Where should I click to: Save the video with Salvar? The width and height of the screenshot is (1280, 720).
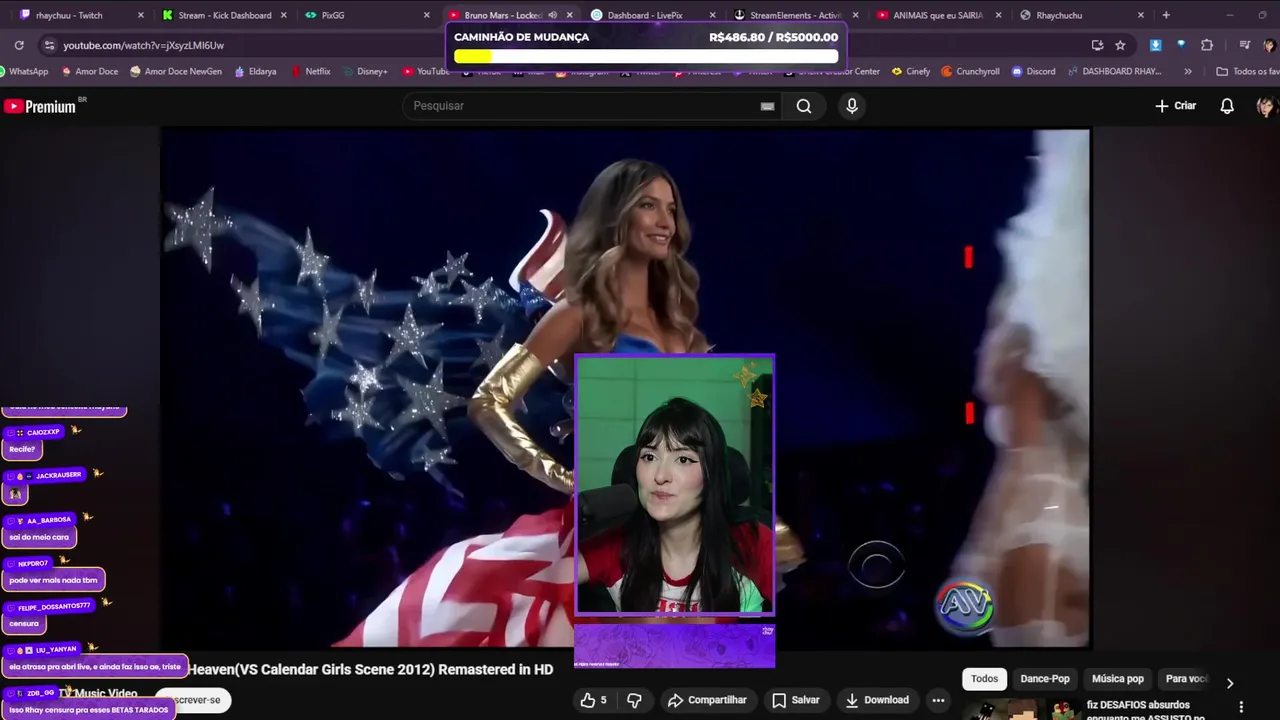pos(796,700)
